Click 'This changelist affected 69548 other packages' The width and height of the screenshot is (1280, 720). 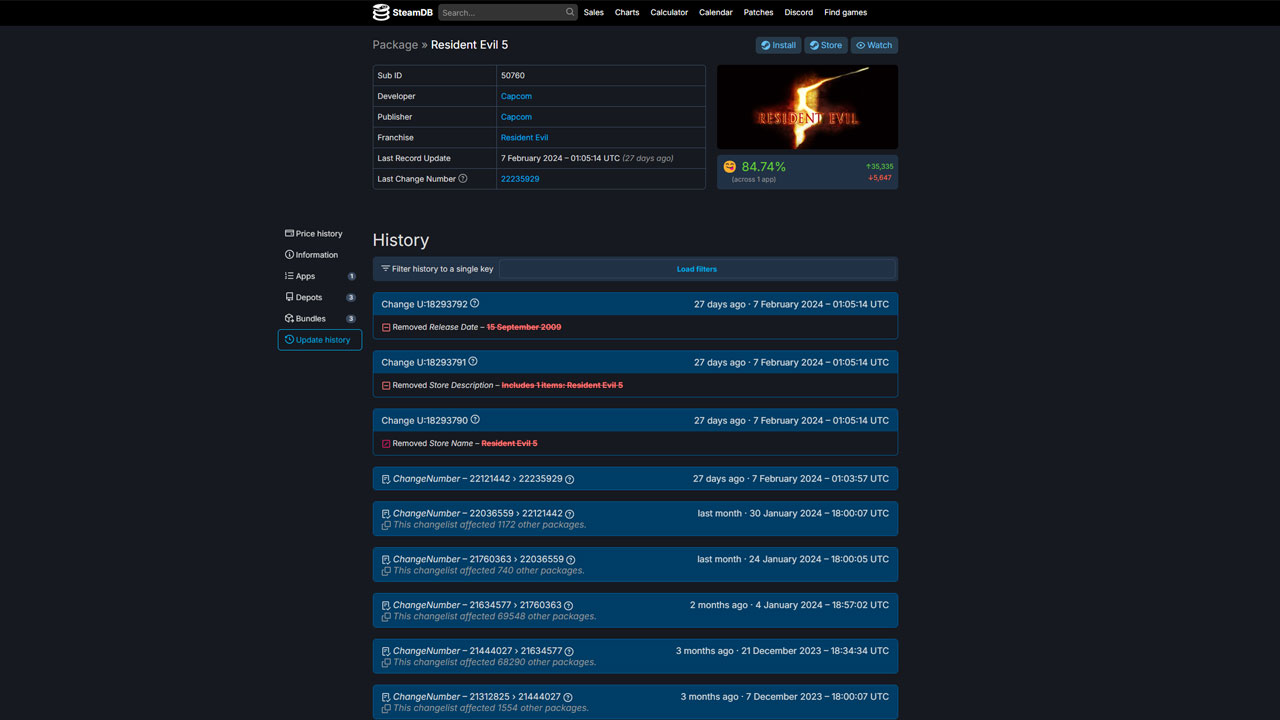pyautogui.click(x=494, y=617)
